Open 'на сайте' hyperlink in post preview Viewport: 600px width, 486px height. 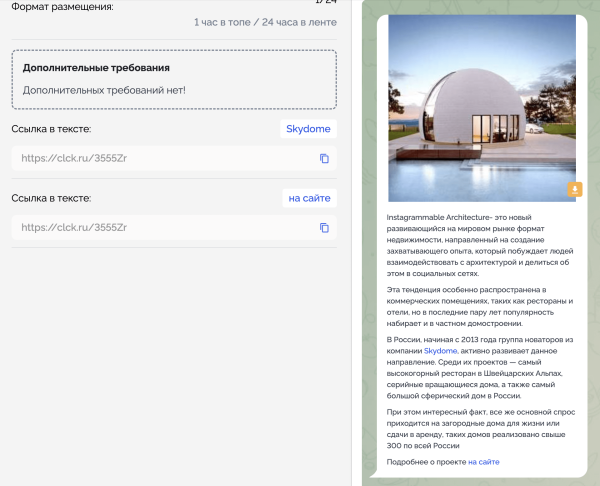484,462
